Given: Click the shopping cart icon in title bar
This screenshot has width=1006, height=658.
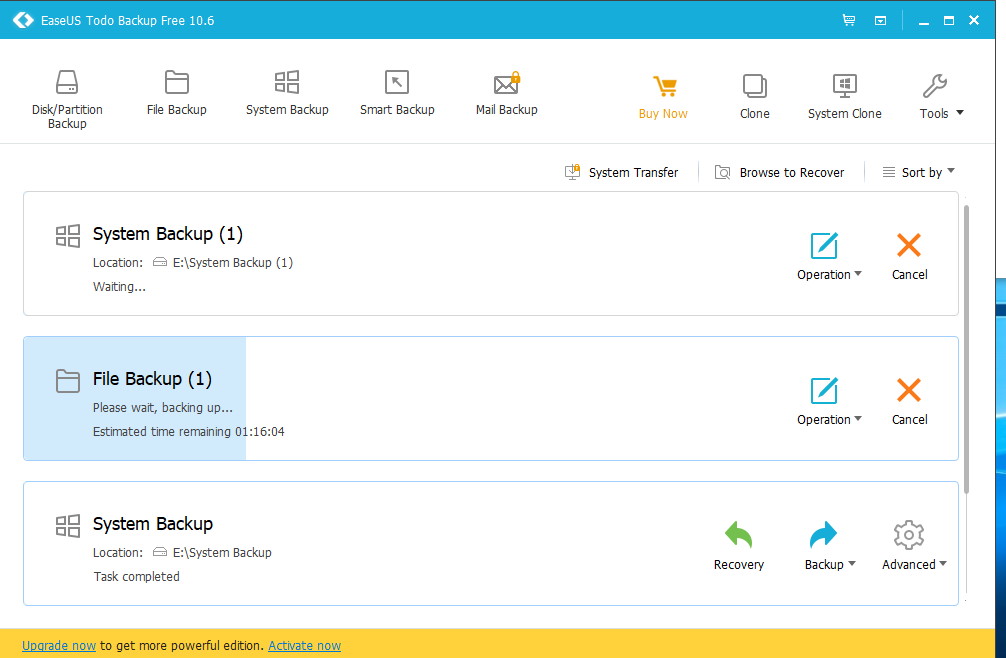Looking at the screenshot, I should point(849,21).
